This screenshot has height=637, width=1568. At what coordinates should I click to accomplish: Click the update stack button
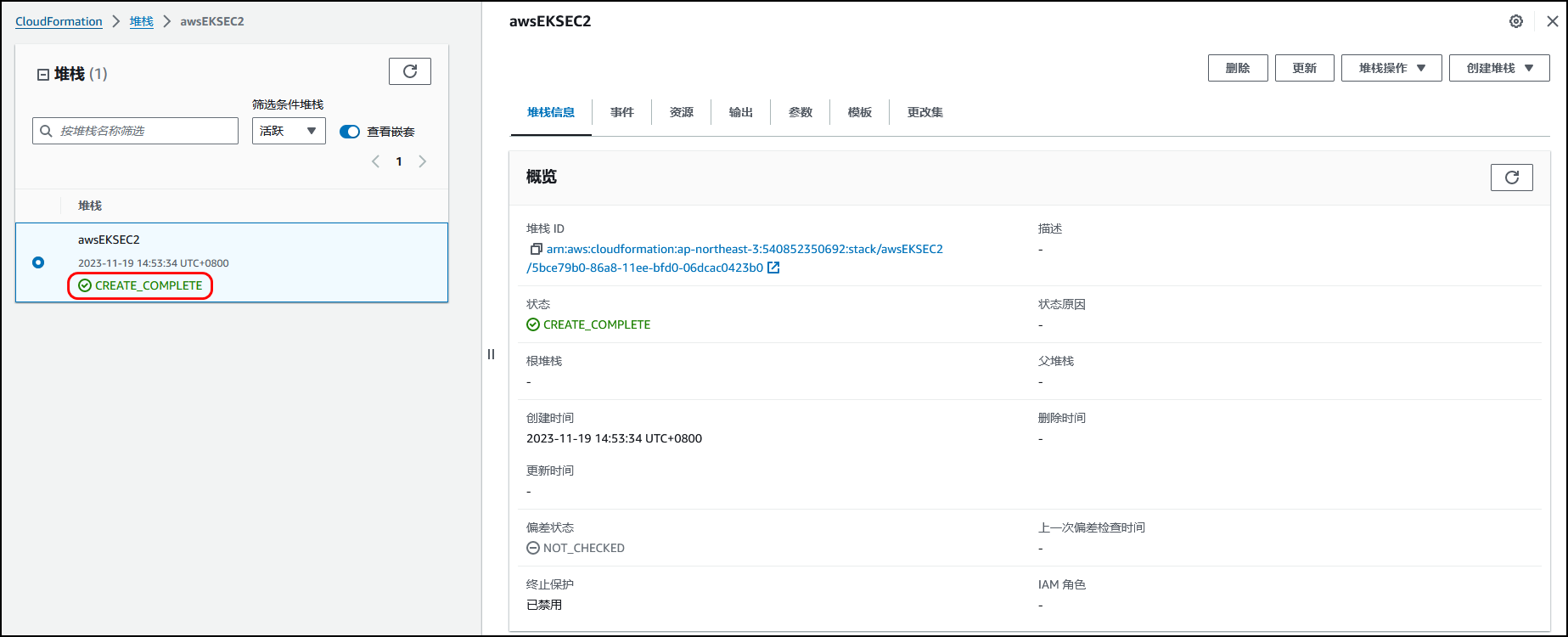tap(1305, 68)
